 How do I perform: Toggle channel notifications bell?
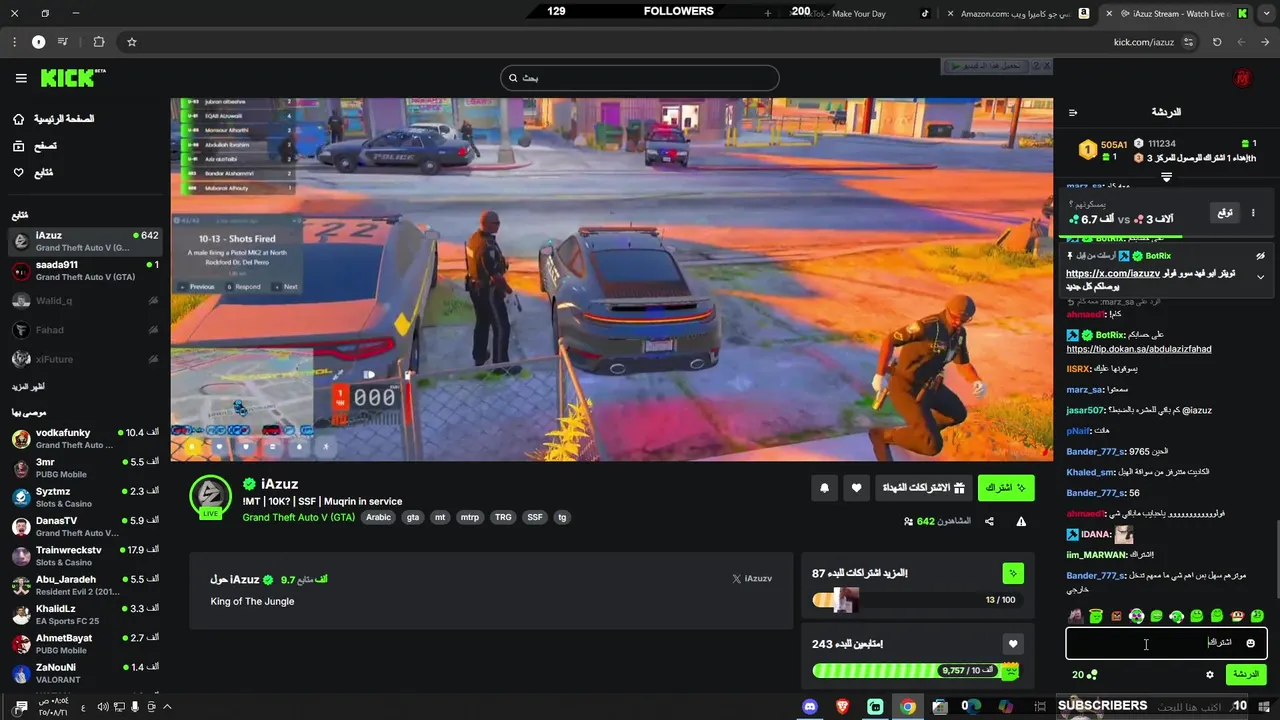pyautogui.click(x=824, y=488)
